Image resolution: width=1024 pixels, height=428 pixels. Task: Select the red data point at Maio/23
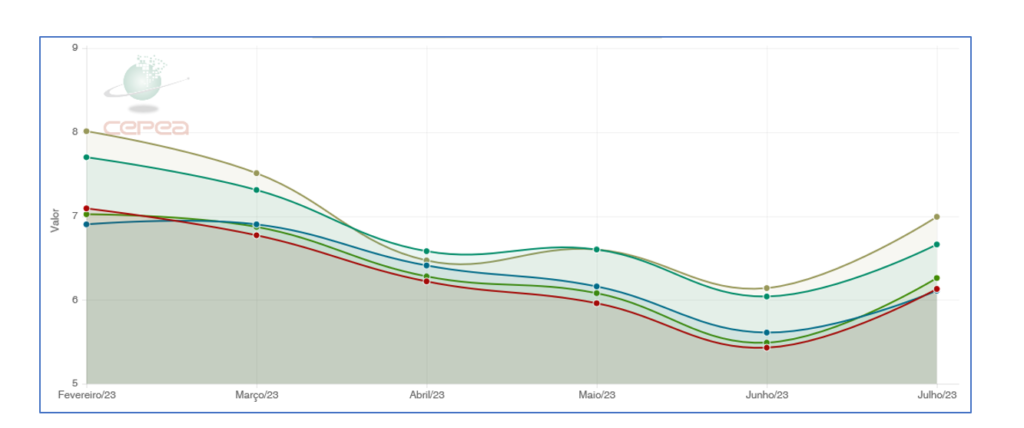597,302
